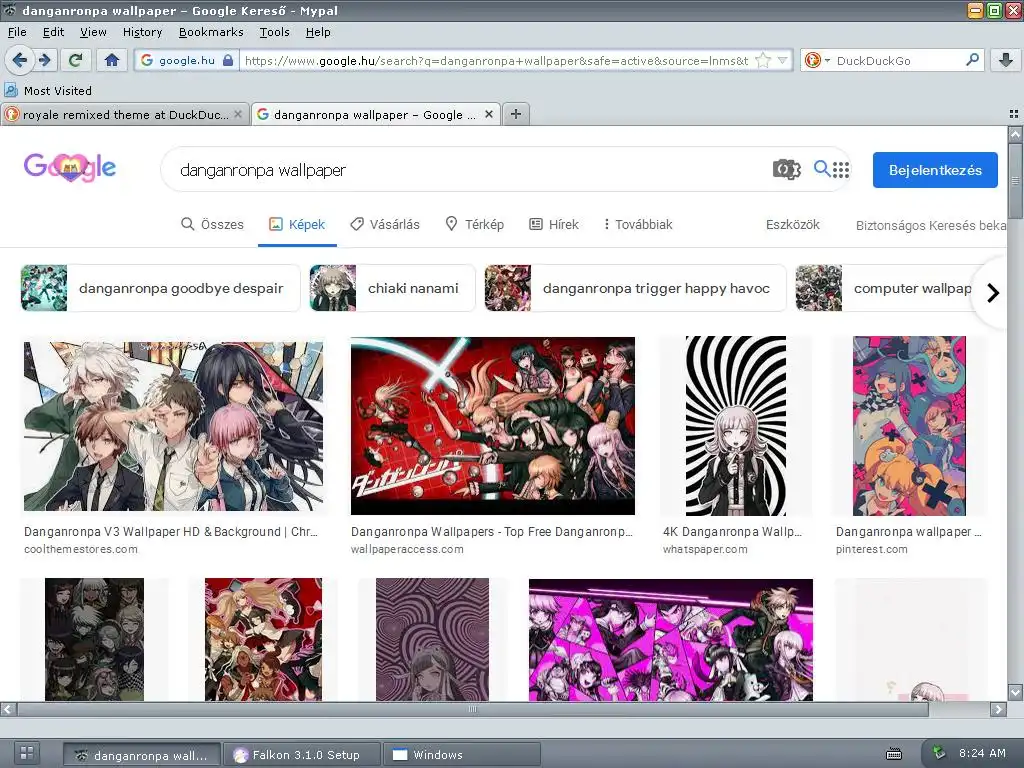
Task: Open the URL history dropdown arrow
Action: pos(782,60)
